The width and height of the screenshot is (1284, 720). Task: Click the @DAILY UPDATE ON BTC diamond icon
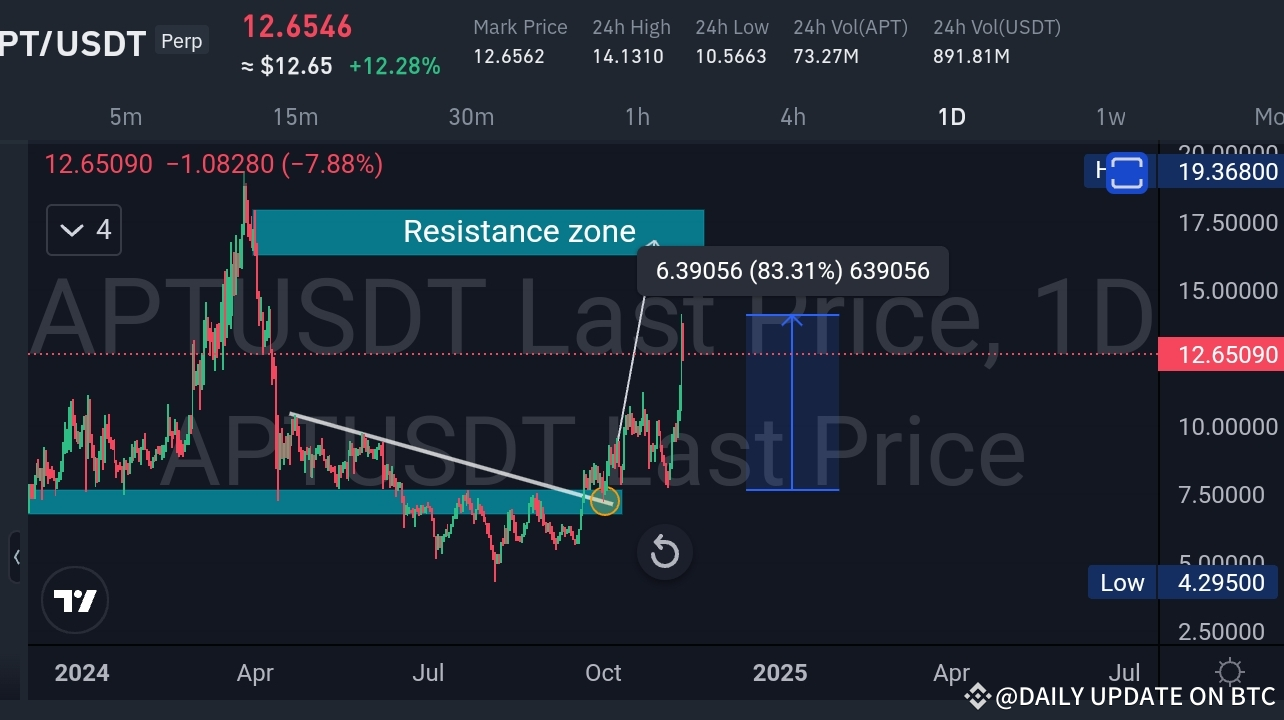click(976, 696)
